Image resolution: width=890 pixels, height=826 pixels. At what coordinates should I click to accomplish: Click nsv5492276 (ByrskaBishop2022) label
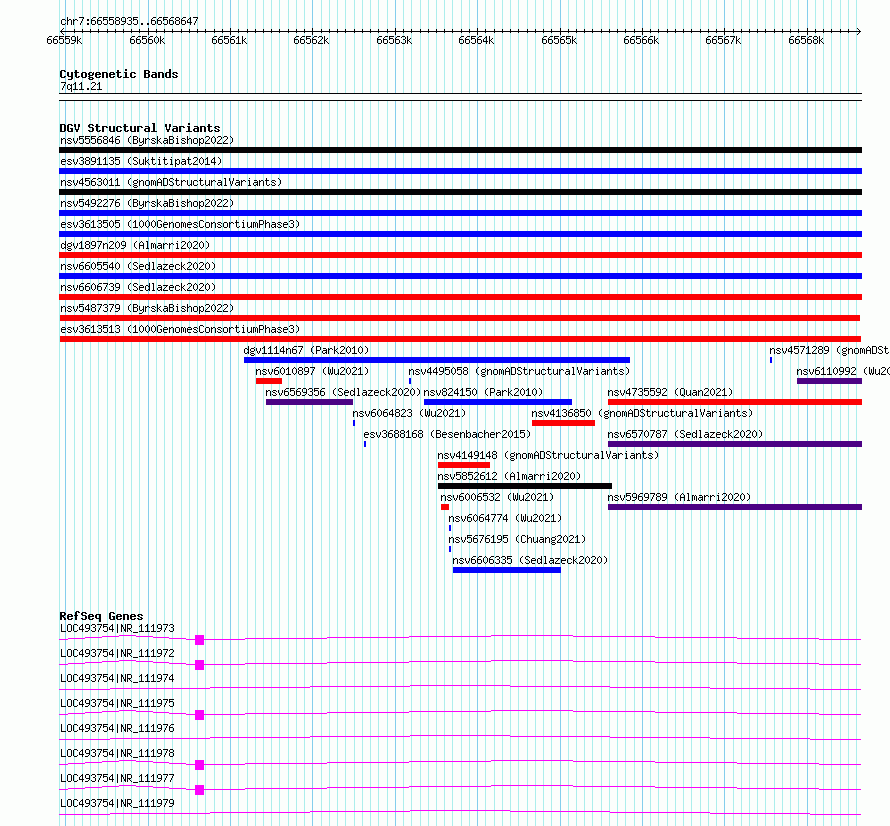point(147,203)
